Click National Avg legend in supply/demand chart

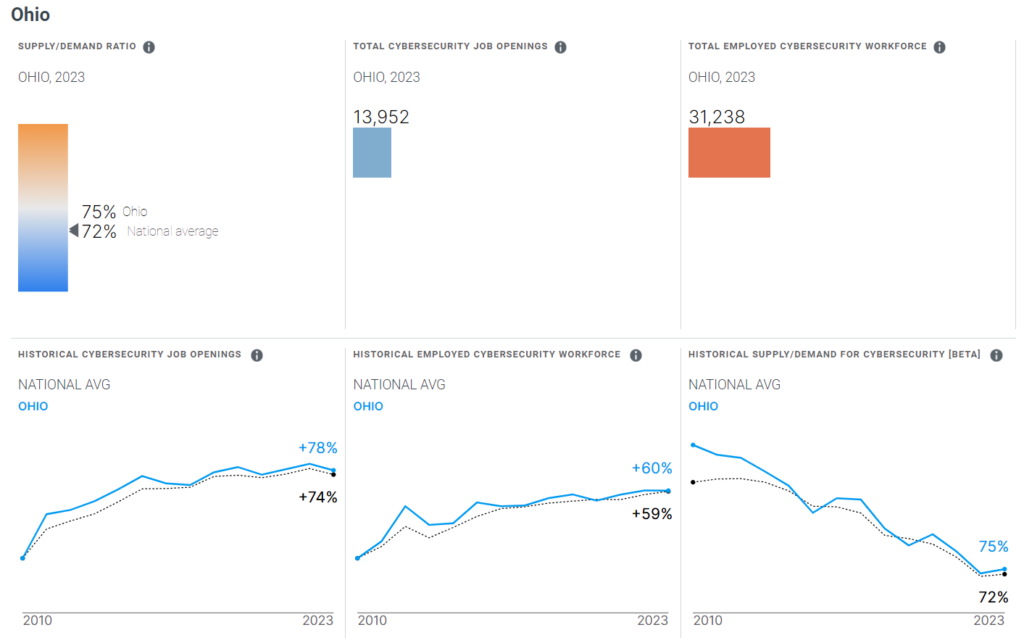tap(735, 385)
